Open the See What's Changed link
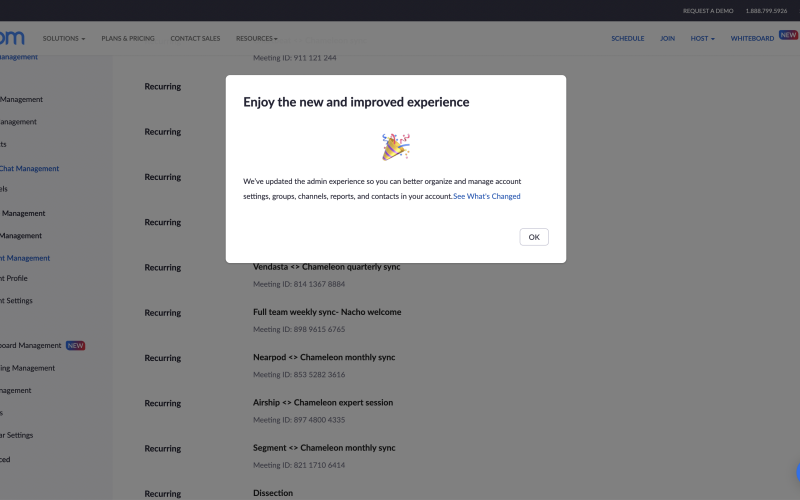 (486, 196)
